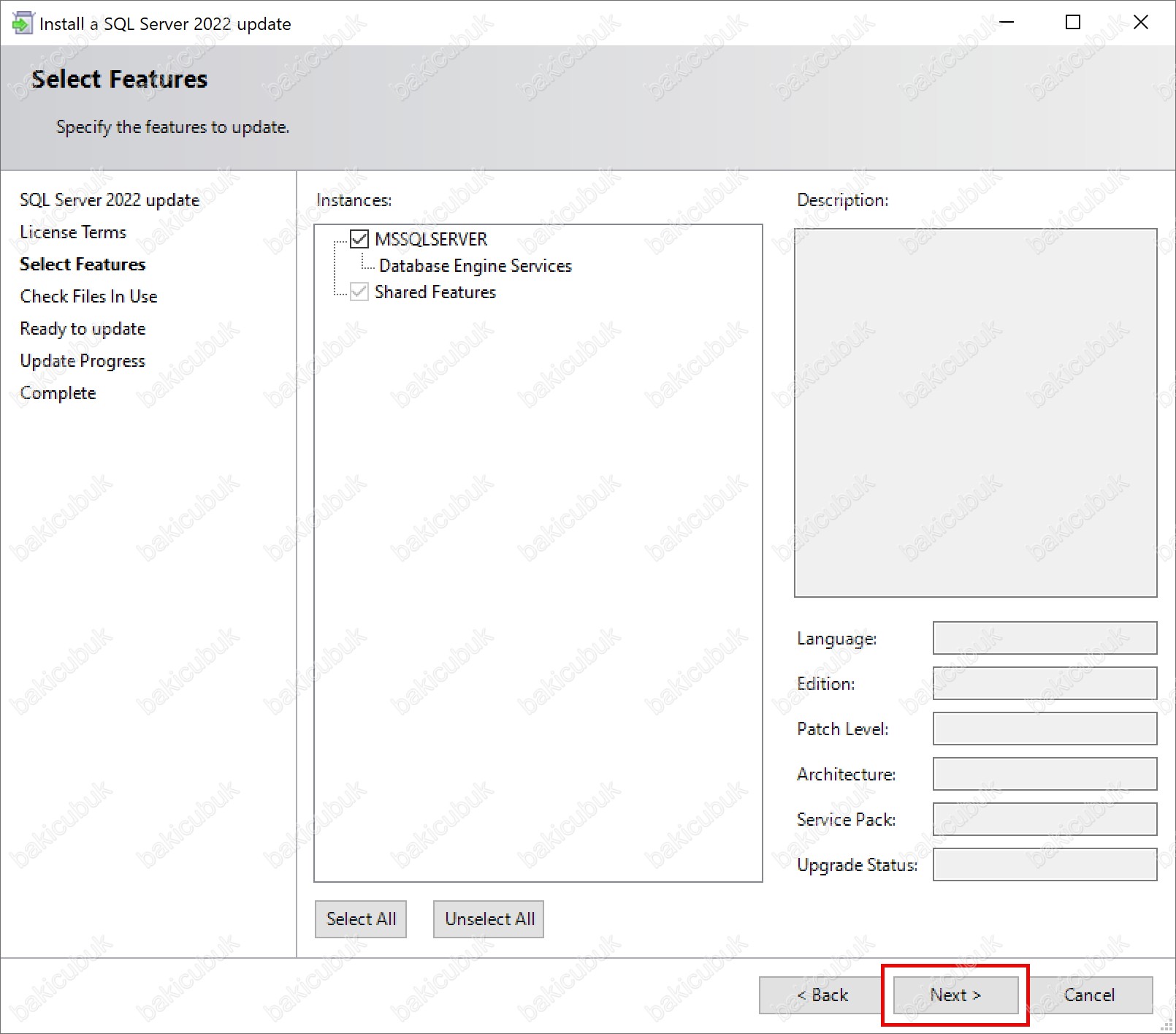
Task: Click the Upgrade Status field
Action: click(x=1045, y=864)
